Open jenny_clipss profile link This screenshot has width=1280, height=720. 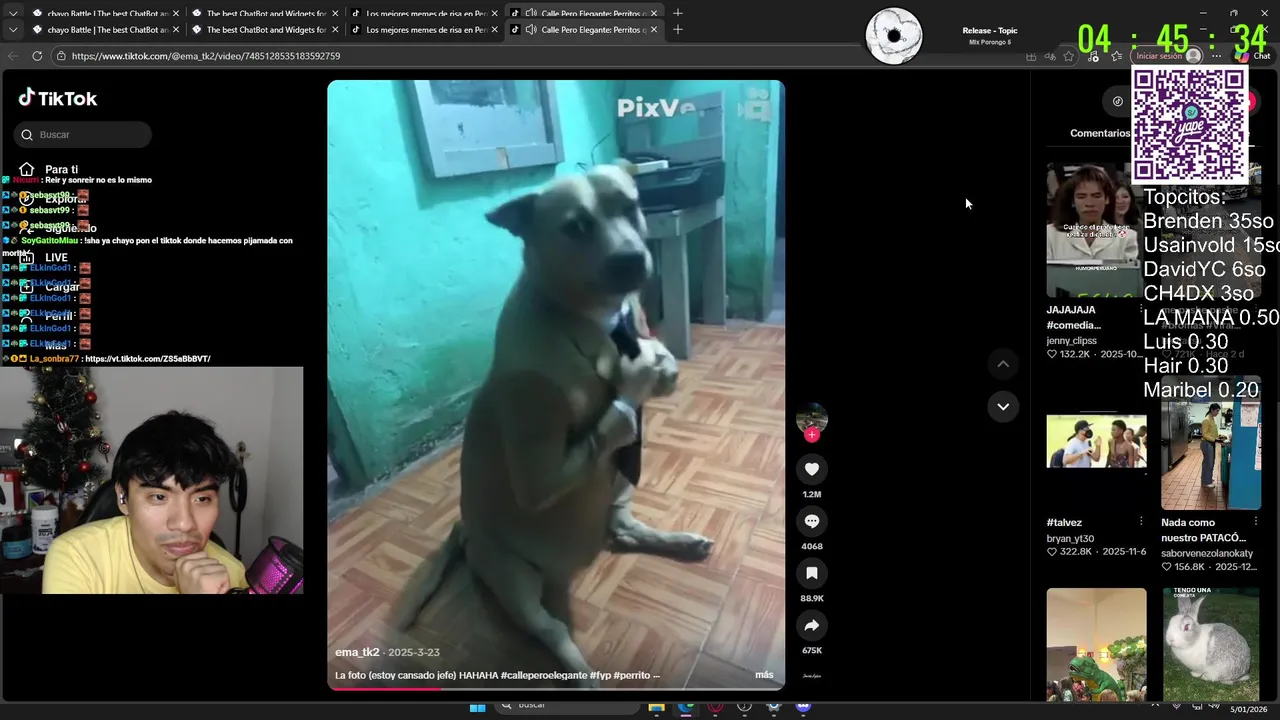(x=1071, y=341)
